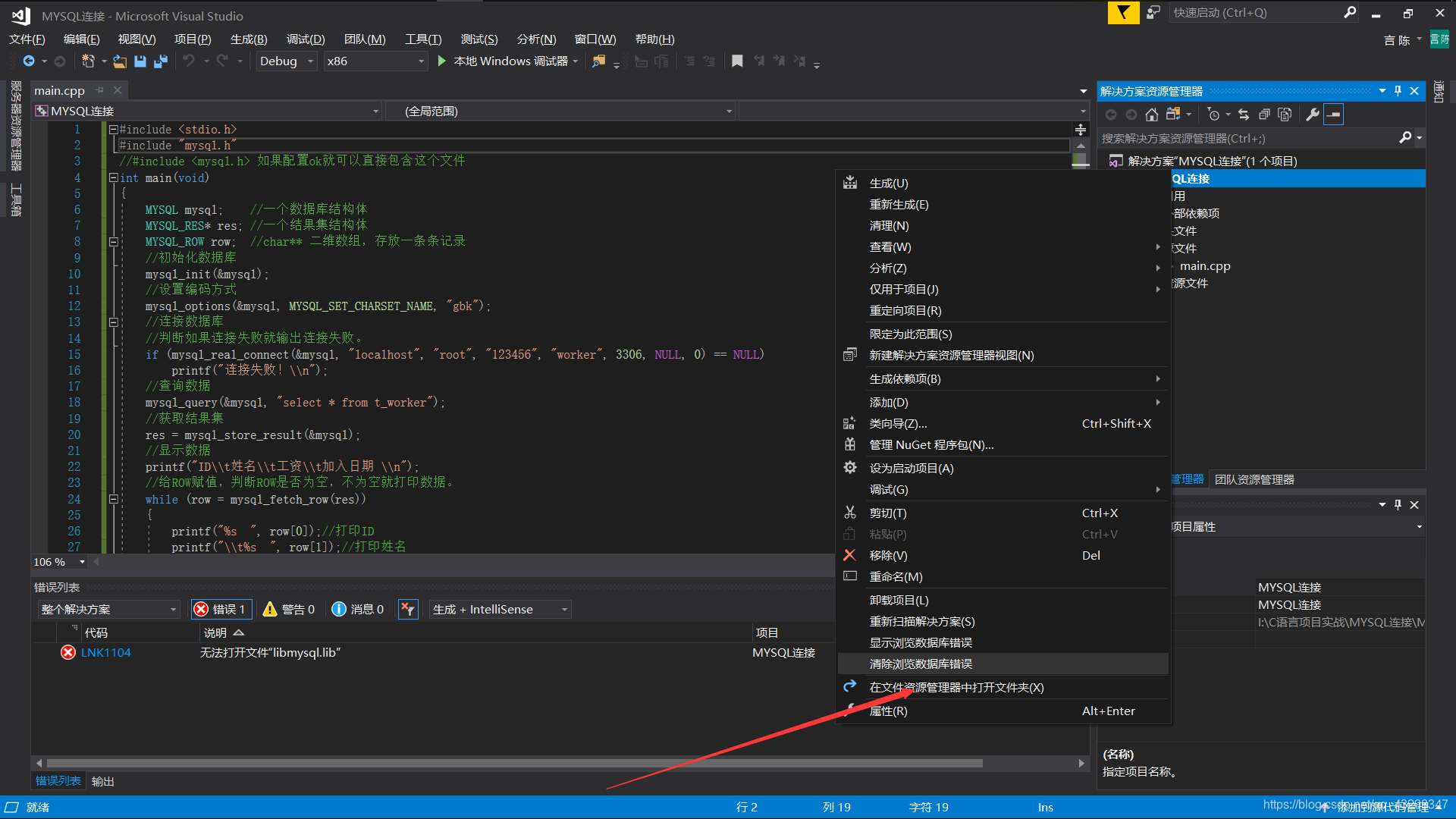Open the 调试(D) menu

306,39
